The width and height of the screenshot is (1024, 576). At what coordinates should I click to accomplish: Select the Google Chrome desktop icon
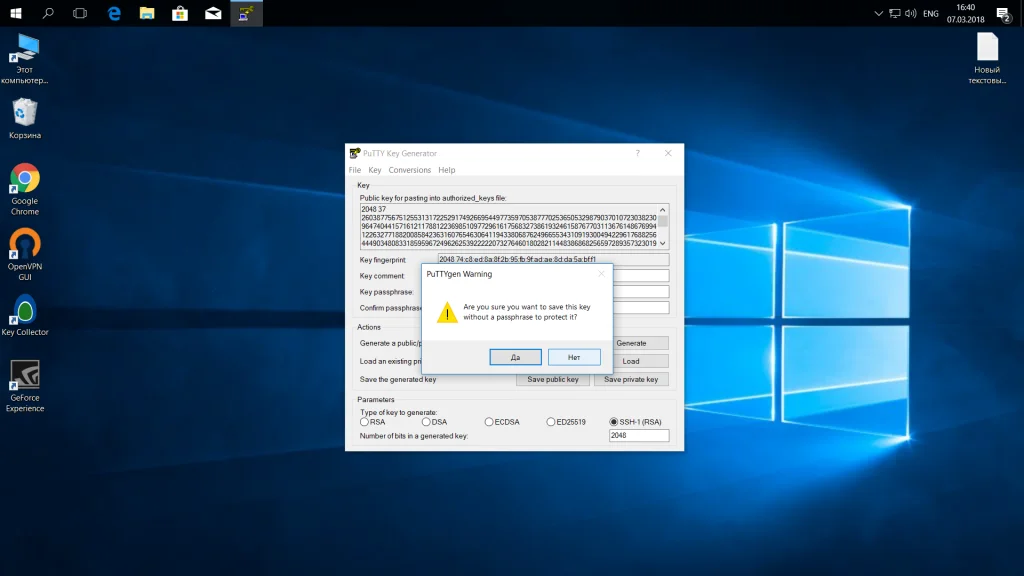(25, 189)
